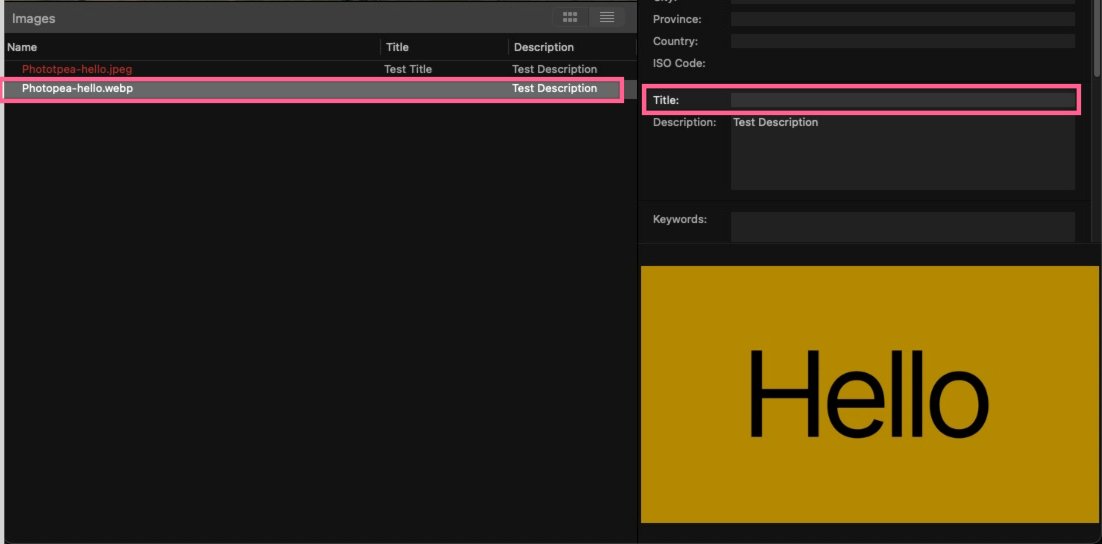This screenshot has width=1102, height=544.
Task: Click Test Description cell of the jpeg row
Action: tap(555, 69)
